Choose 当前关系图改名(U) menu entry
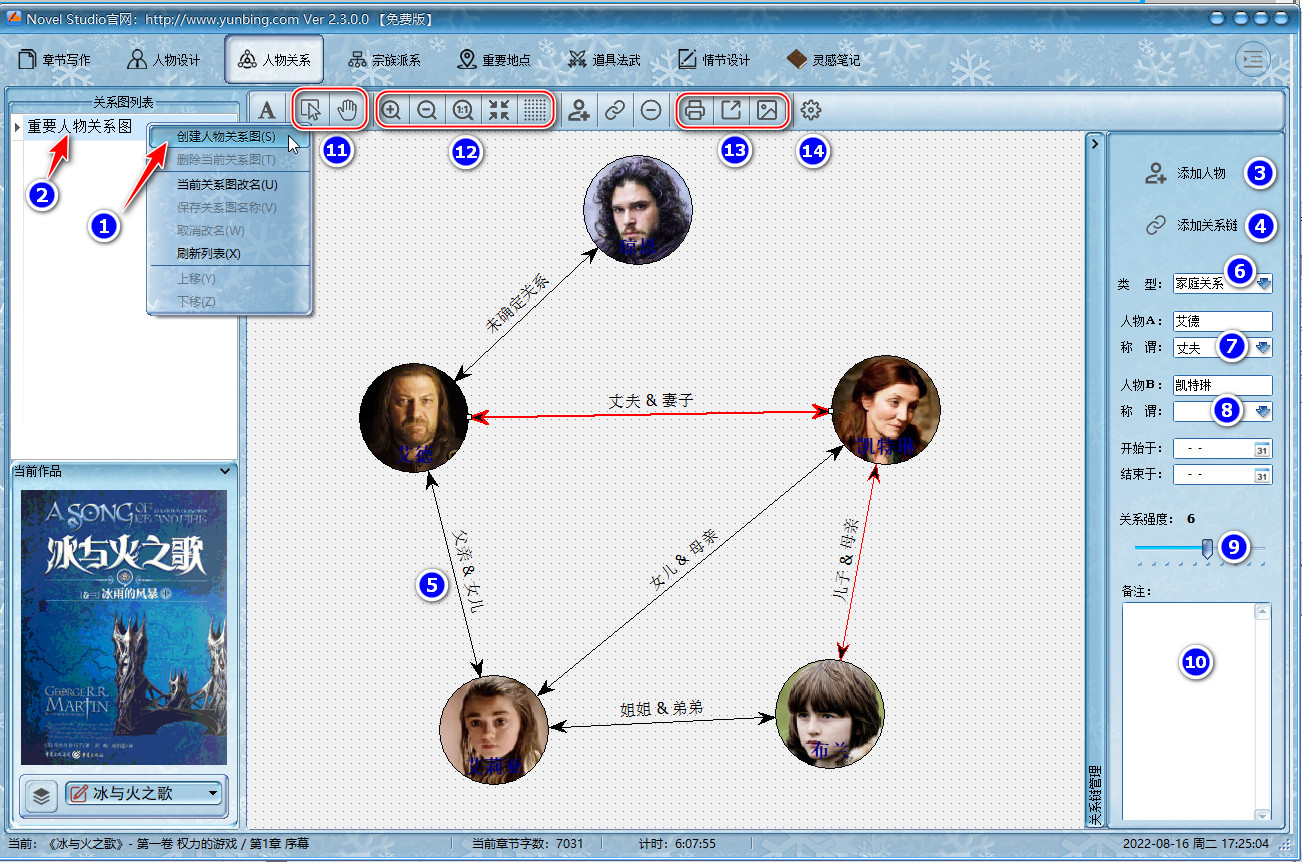The height and width of the screenshot is (862, 1302). tap(229, 184)
